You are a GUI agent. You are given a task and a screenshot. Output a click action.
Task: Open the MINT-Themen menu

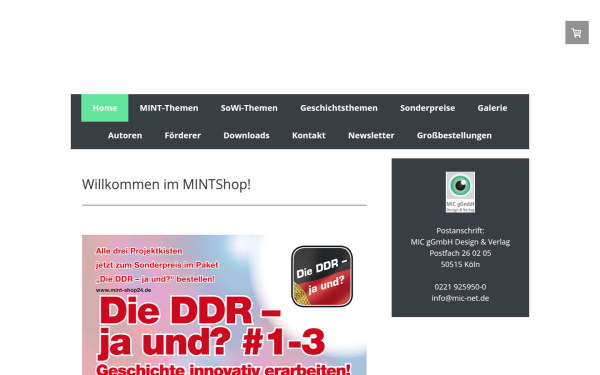[x=169, y=108]
